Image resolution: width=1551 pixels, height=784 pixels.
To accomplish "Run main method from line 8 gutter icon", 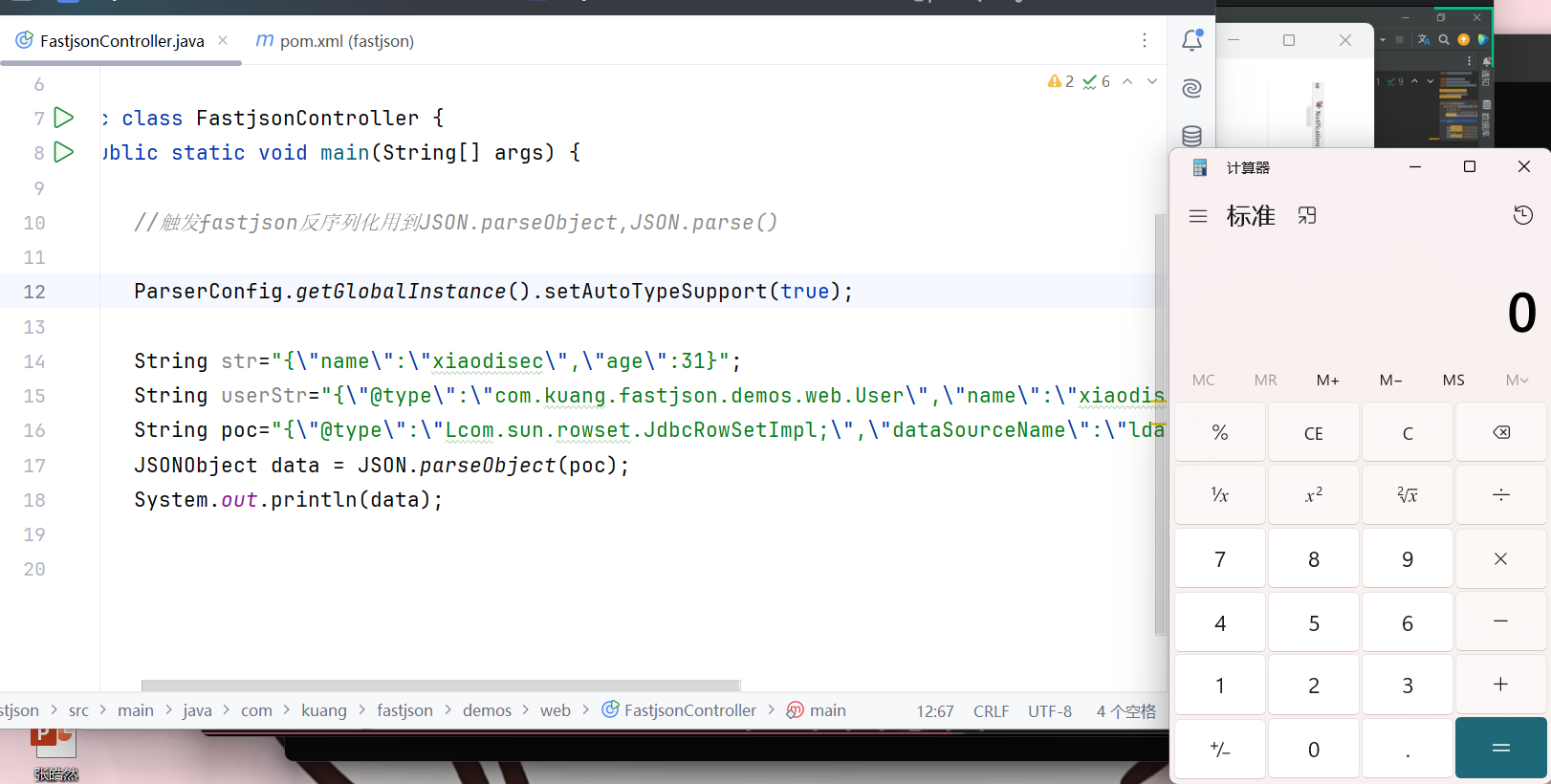I will (x=64, y=152).
